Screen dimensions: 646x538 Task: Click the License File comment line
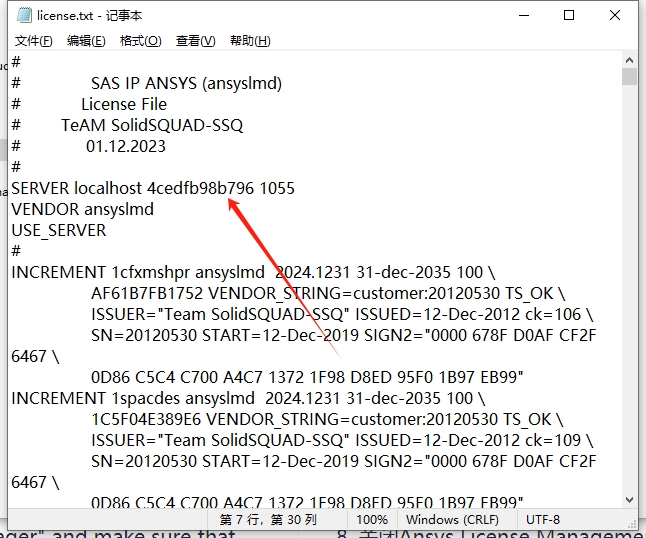tap(124, 104)
